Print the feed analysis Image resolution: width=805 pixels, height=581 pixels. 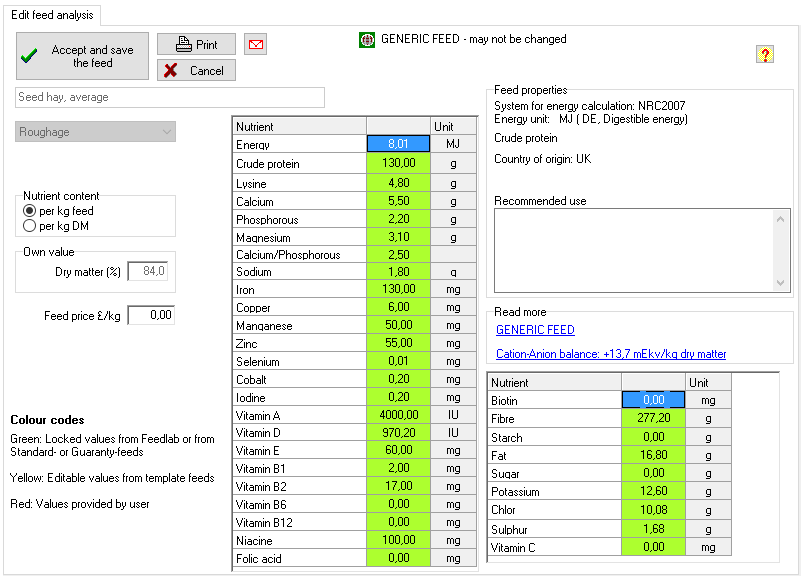(196, 45)
